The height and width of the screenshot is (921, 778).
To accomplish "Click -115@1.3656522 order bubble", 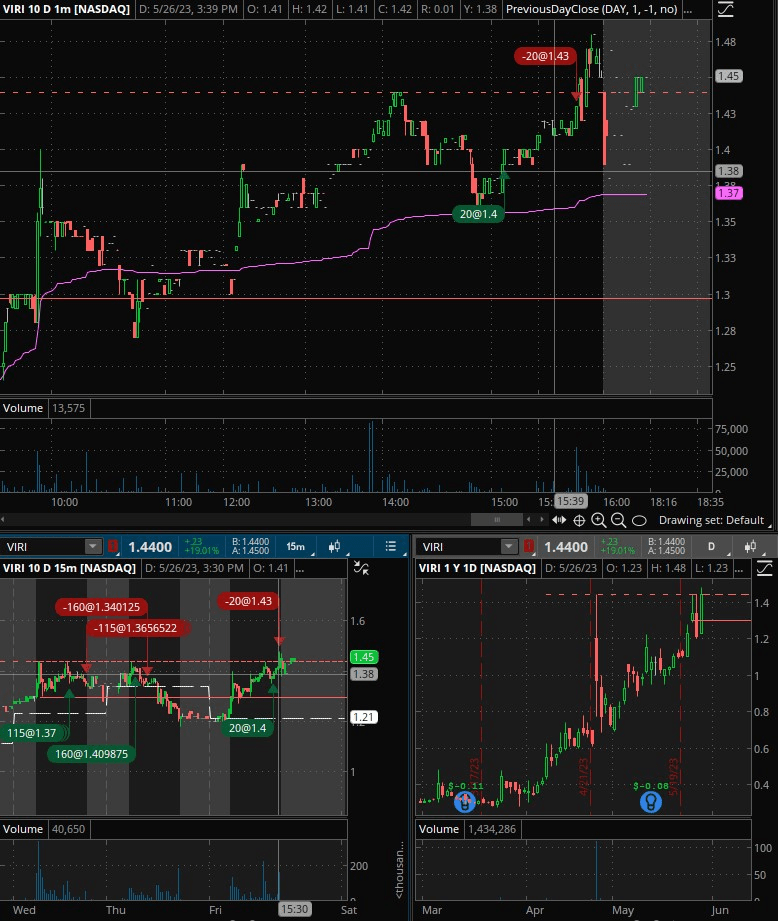I will (136, 628).
